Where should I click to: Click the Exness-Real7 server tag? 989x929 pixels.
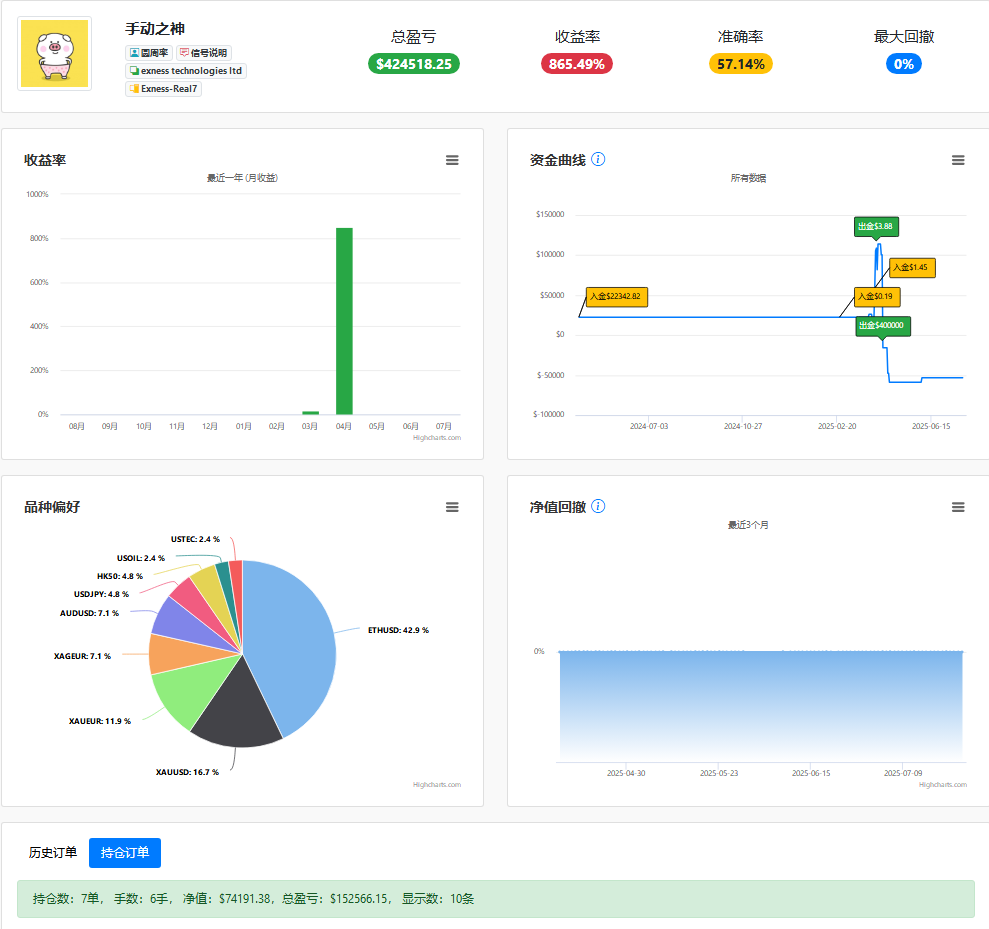pyautogui.click(x=163, y=89)
